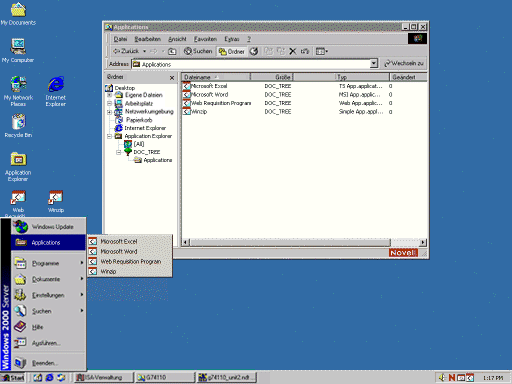
Task: Open Application Explorer desktop icon
Action: (x=18, y=167)
